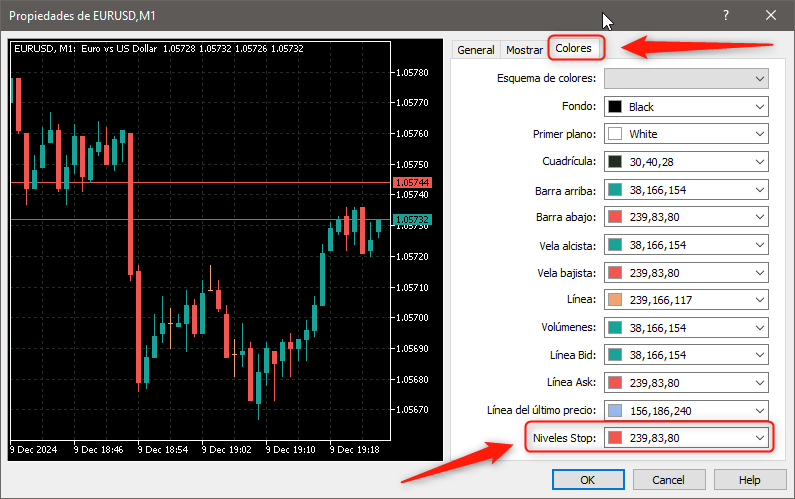Click the teal Volúmenes swatch
Viewport: 795px width, 499px height.
pyautogui.click(x=615, y=328)
